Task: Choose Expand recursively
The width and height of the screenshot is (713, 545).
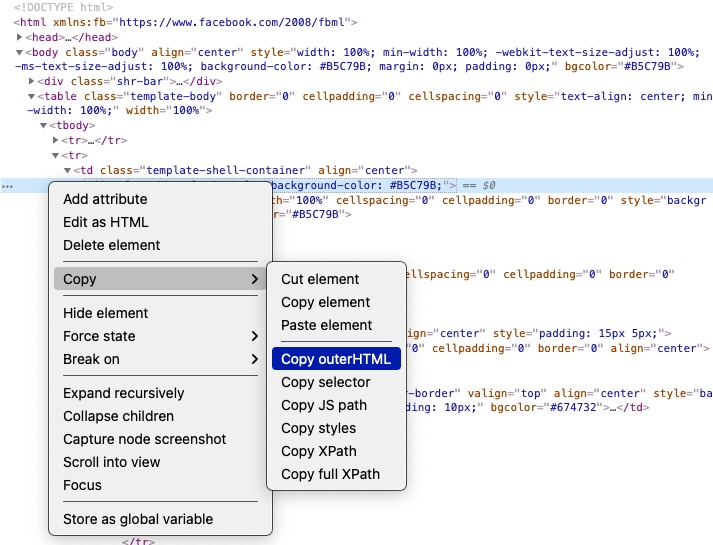Action: coord(160,393)
